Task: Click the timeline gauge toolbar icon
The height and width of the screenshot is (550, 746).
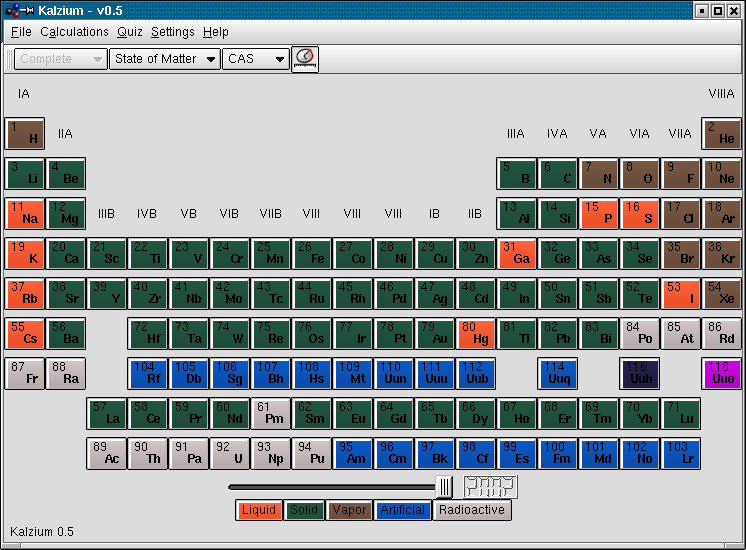Action: coord(304,59)
